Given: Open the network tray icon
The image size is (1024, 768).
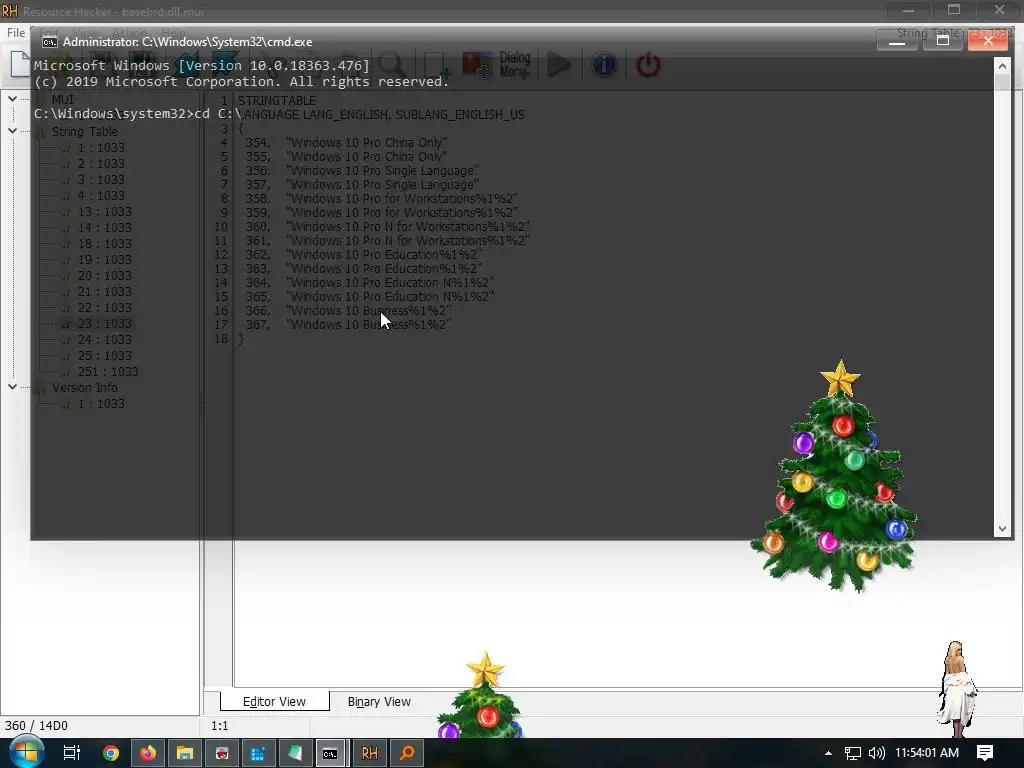Looking at the screenshot, I should (x=852, y=753).
